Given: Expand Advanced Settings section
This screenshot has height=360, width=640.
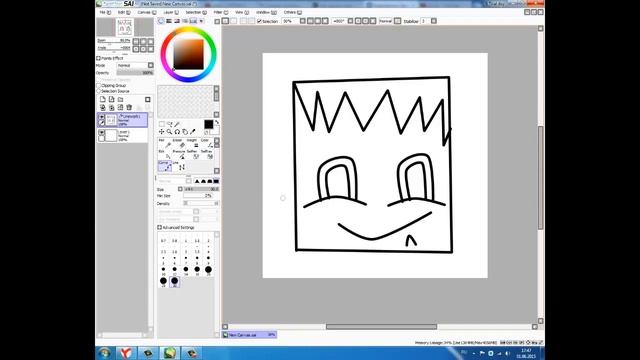Looking at the screenshot, I should (160, 227).
